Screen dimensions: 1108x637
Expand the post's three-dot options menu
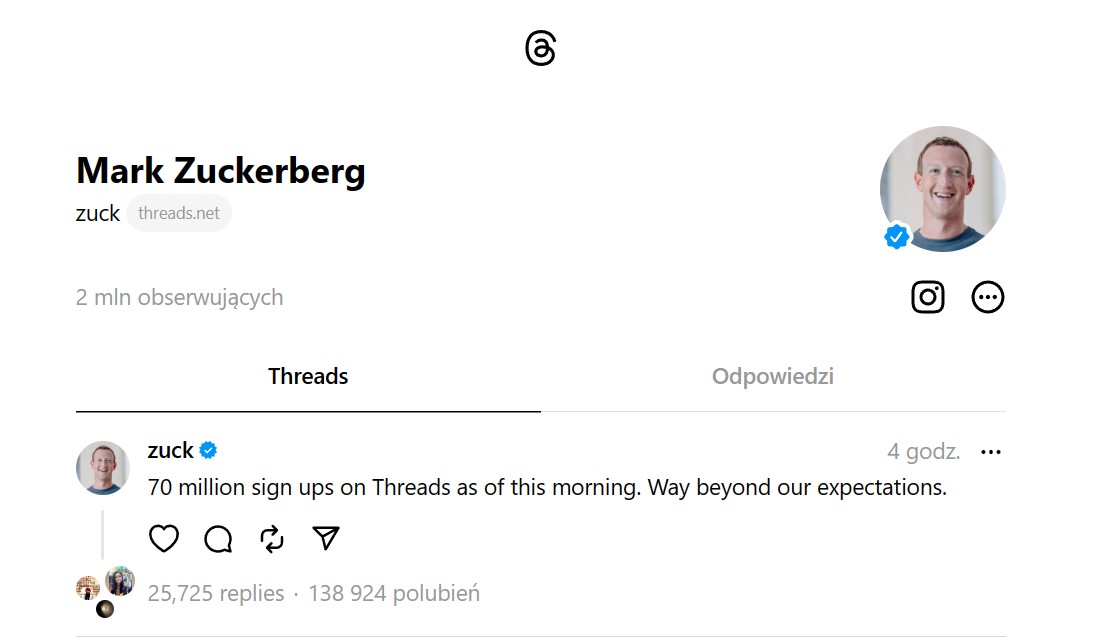(x=990, y=452)
